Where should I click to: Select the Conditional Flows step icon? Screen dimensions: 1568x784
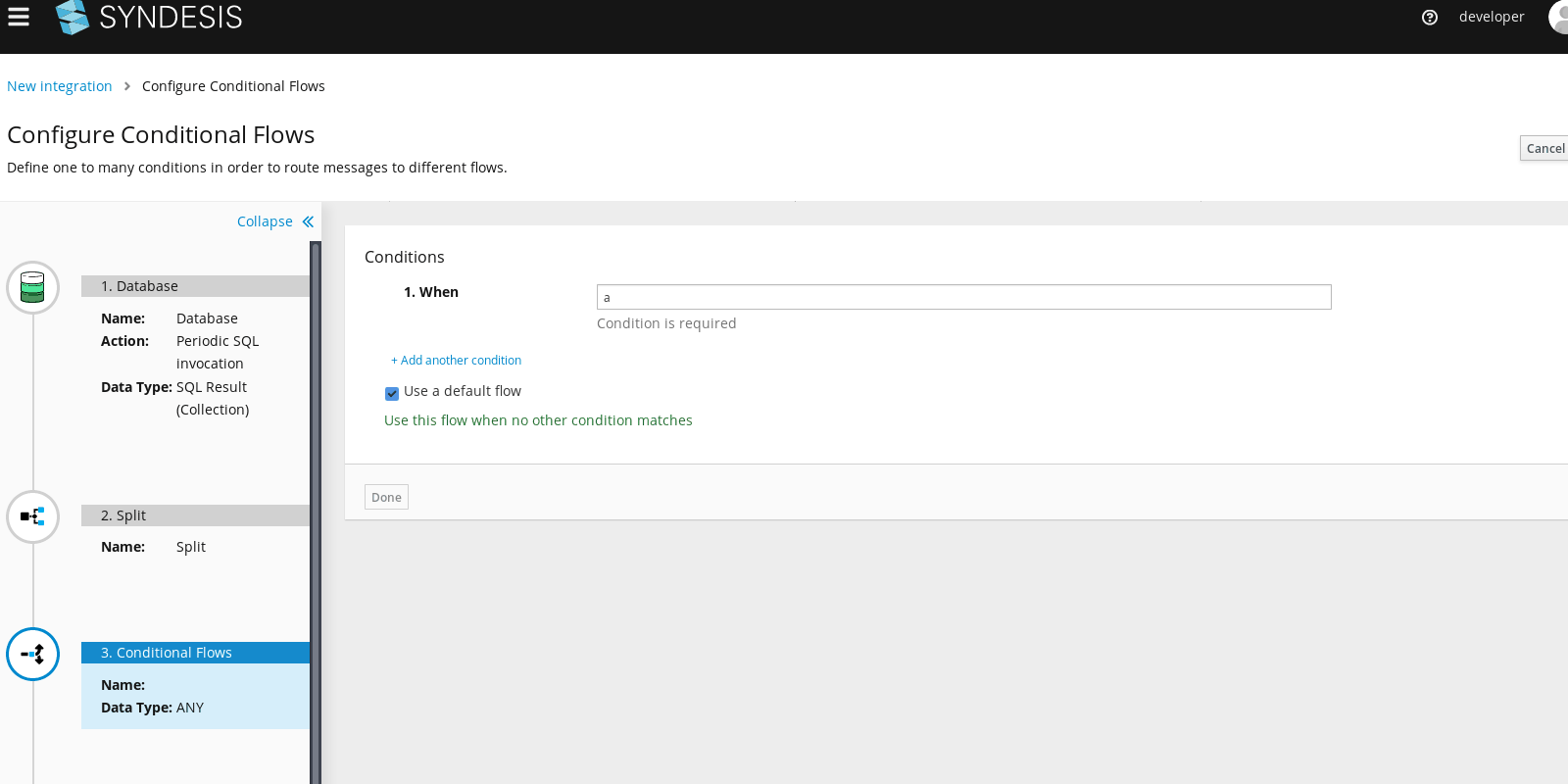tap(33, 654)
